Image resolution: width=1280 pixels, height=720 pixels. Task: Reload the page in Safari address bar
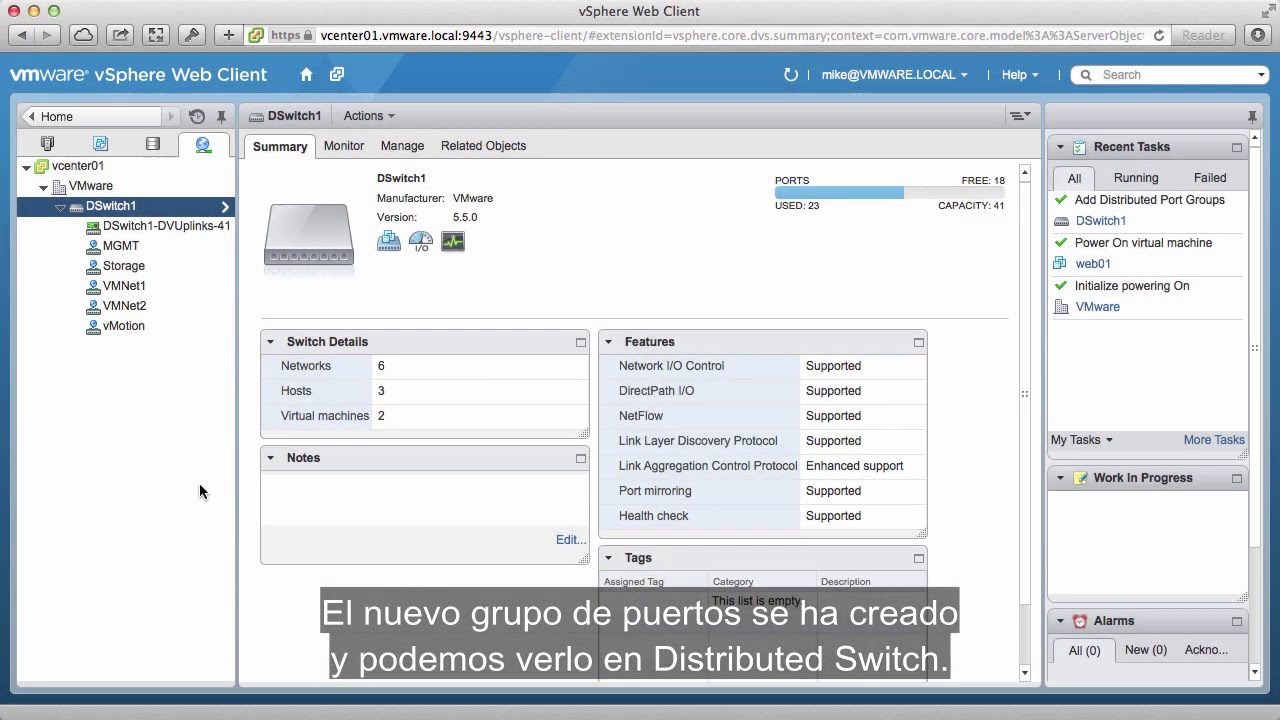(x=1159, y=35)
